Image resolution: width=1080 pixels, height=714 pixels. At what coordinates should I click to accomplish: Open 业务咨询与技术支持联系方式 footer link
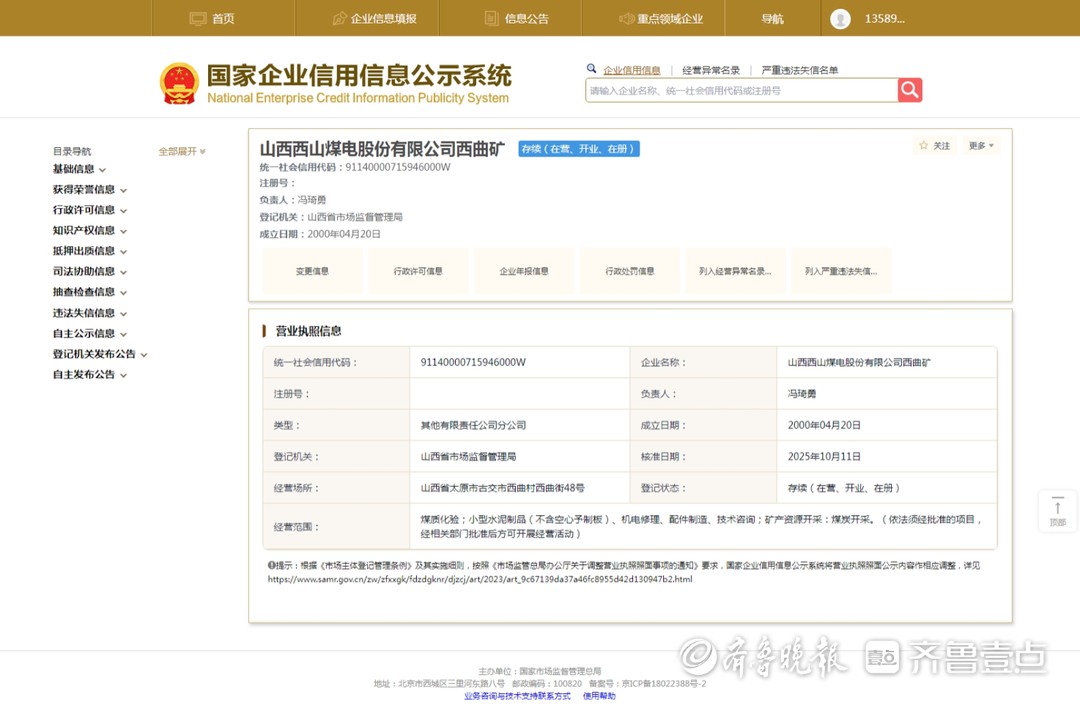click(x=517, y=696)
